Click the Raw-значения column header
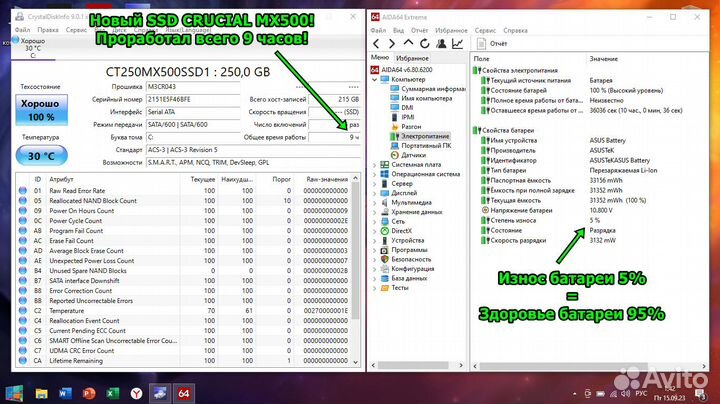 326,179
